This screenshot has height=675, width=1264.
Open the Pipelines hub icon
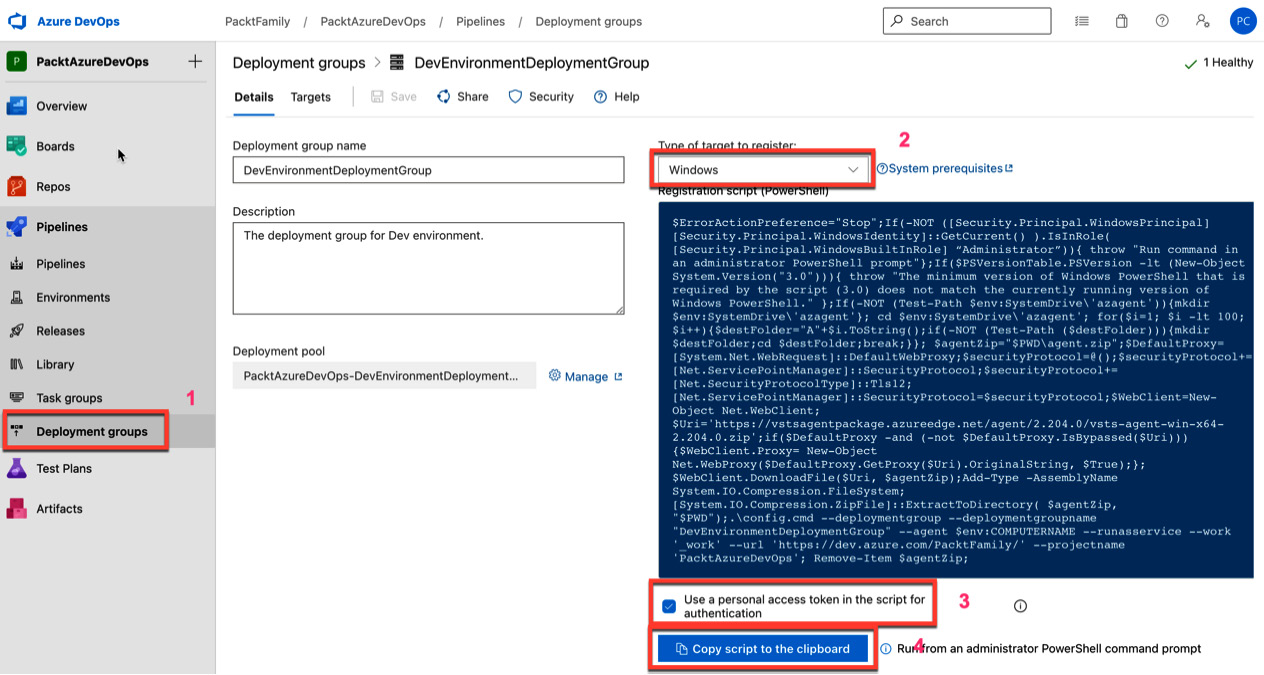pyautogui.click(x=16, y=227)
